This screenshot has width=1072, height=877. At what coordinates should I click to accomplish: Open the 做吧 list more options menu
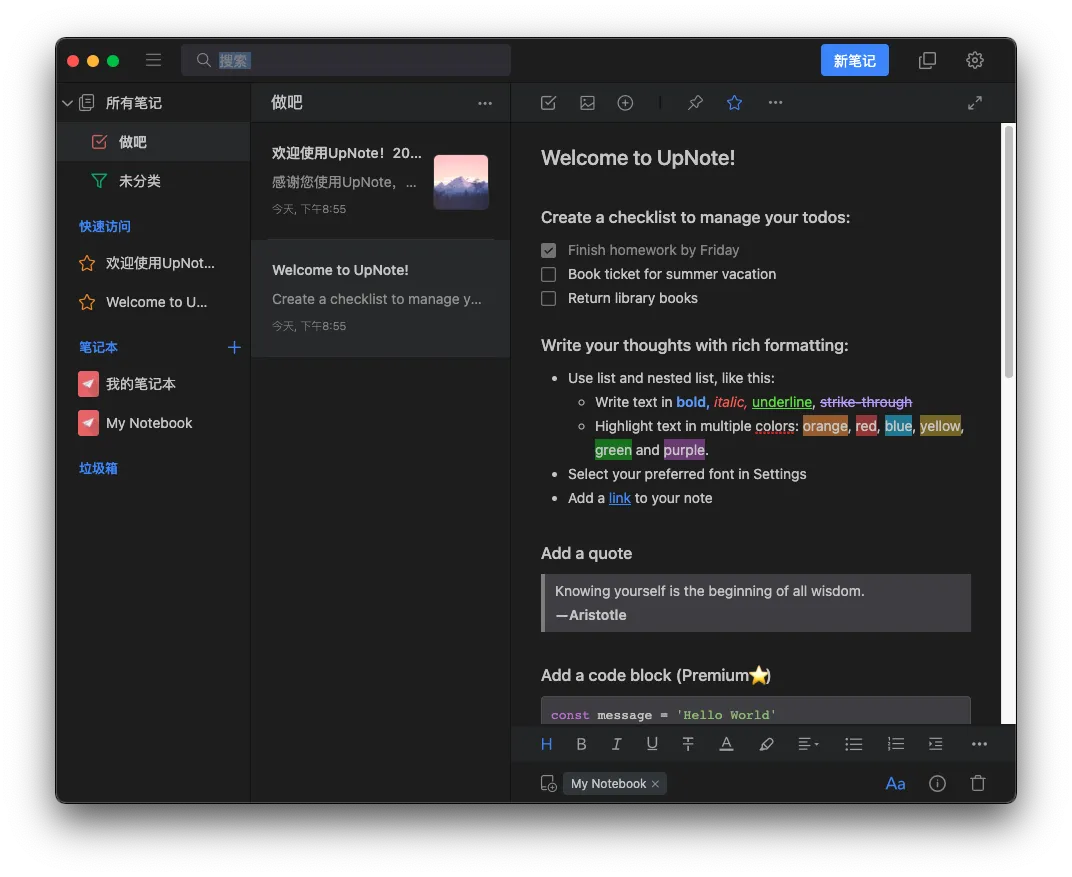pos(485,103)
